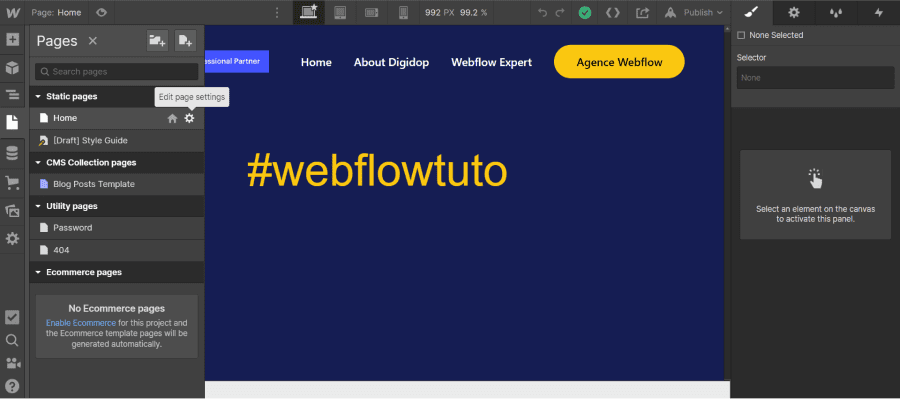This screenshot has width=900, height=399.
Task: Collapse the Ecommerce pages section
Action: (x=38, y=272)
